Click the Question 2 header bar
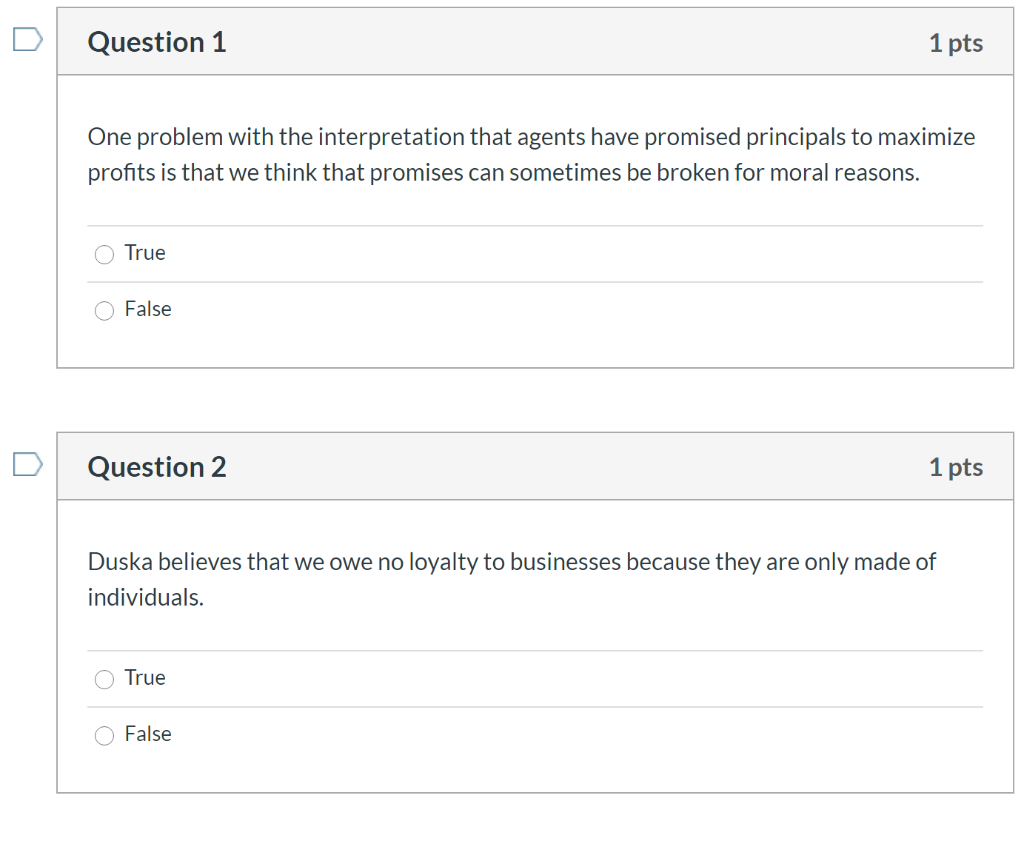Viewport: 1024px width, 841px height. [x=536, y=466]
